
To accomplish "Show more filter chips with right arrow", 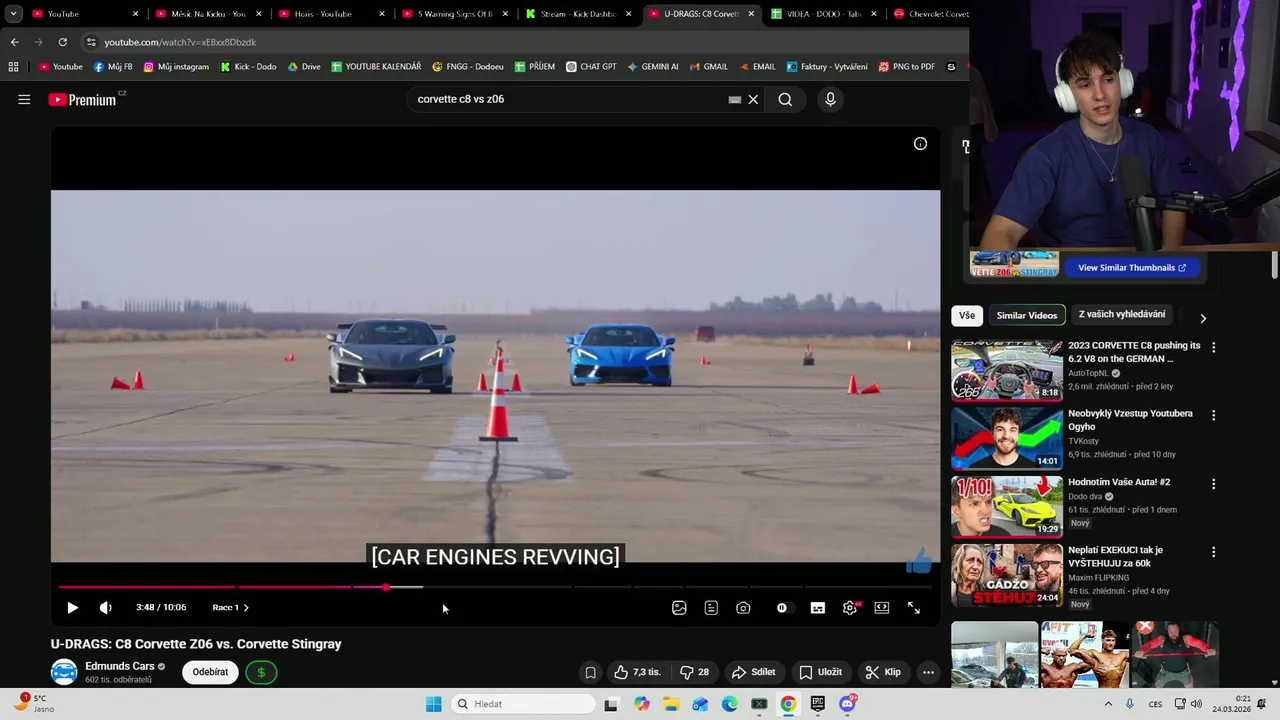I will [1203, 318].
